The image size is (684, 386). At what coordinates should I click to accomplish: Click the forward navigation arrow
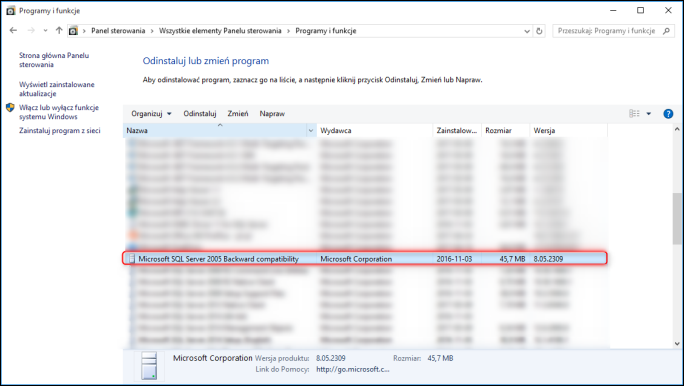pos(31,31)
